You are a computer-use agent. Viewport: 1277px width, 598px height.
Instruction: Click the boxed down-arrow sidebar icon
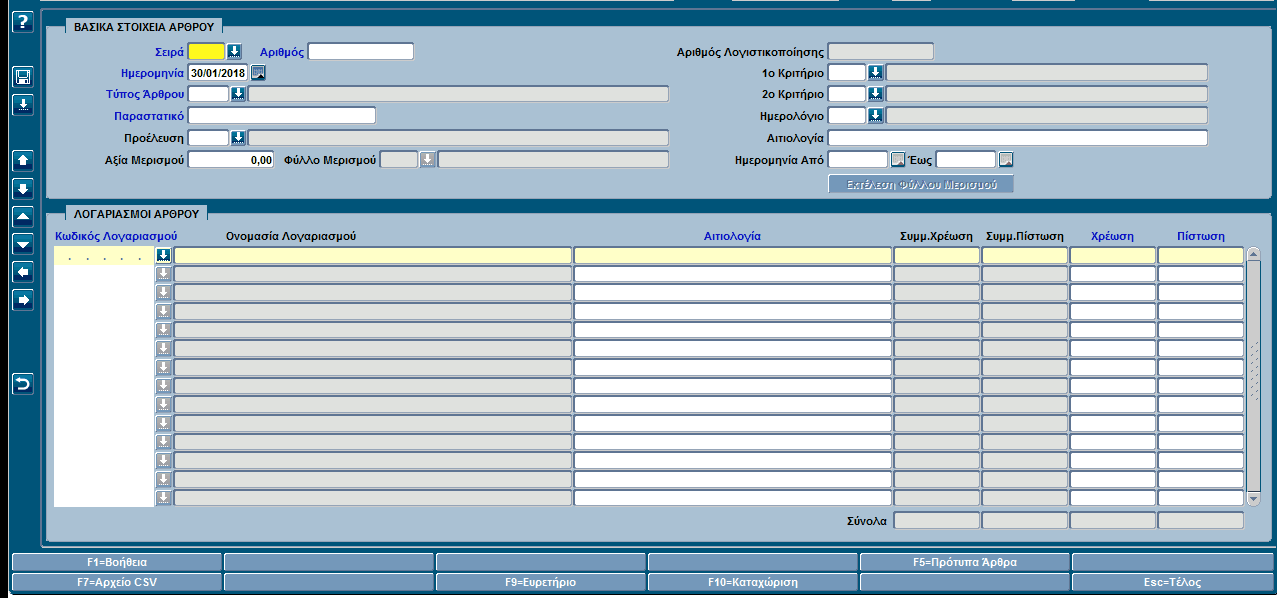point(23,188)
